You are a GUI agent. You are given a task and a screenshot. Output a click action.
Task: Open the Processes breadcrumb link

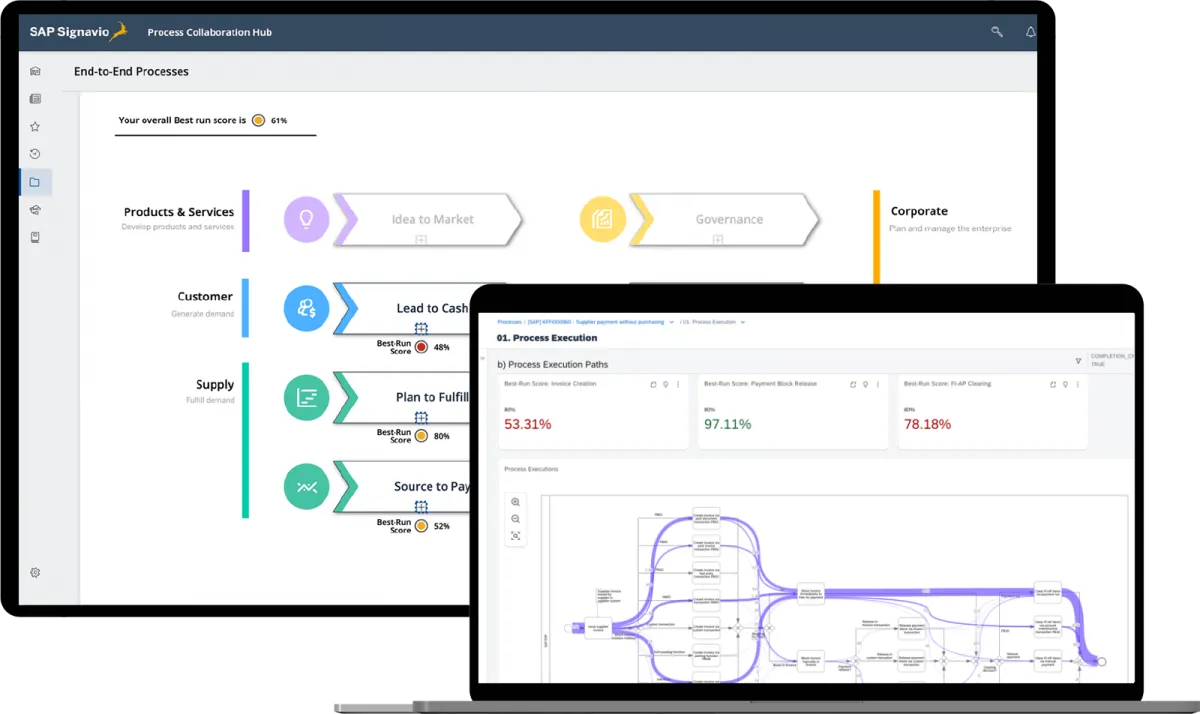[x=510, y=322]
